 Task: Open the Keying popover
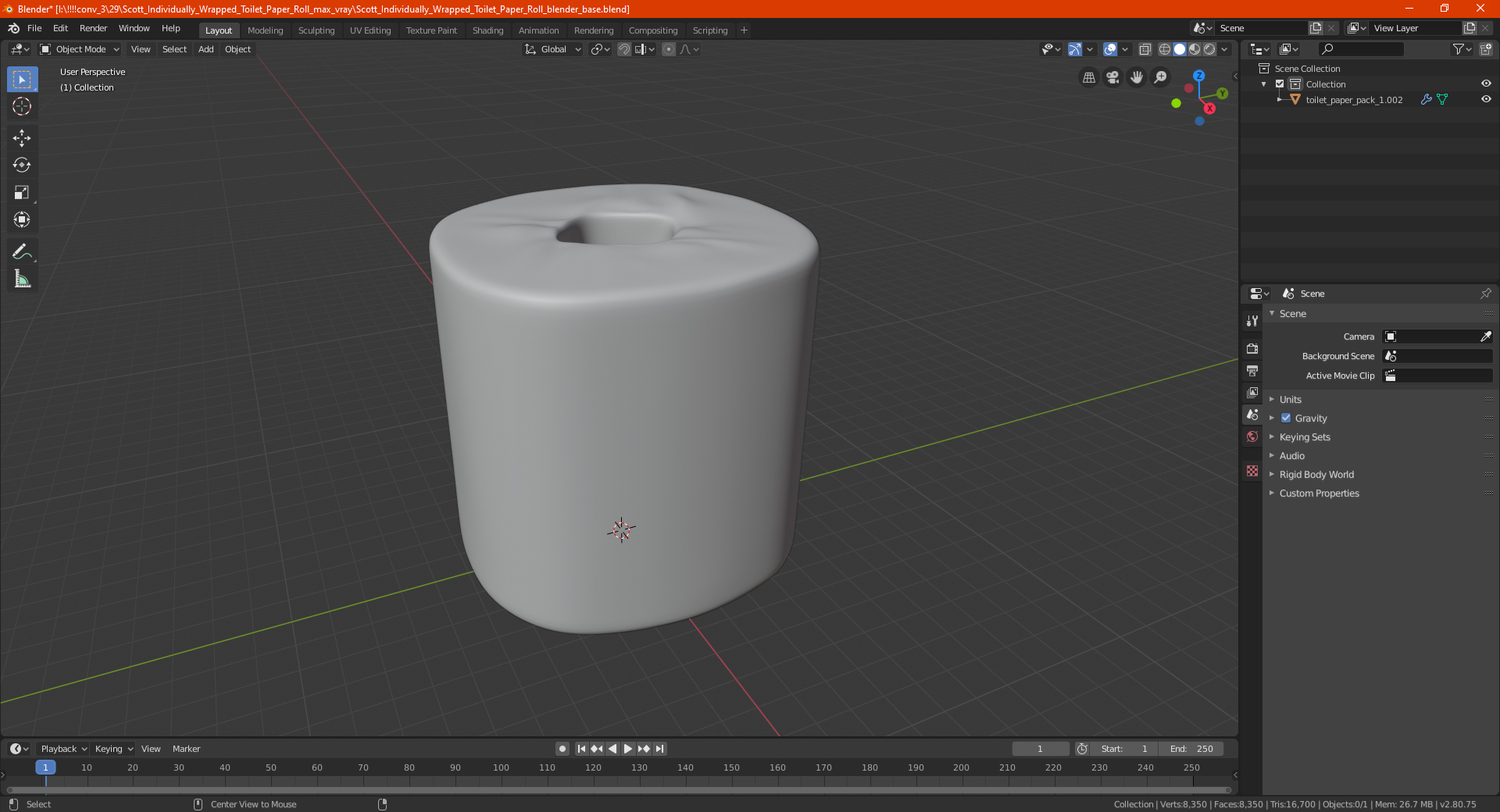point(113,749)
